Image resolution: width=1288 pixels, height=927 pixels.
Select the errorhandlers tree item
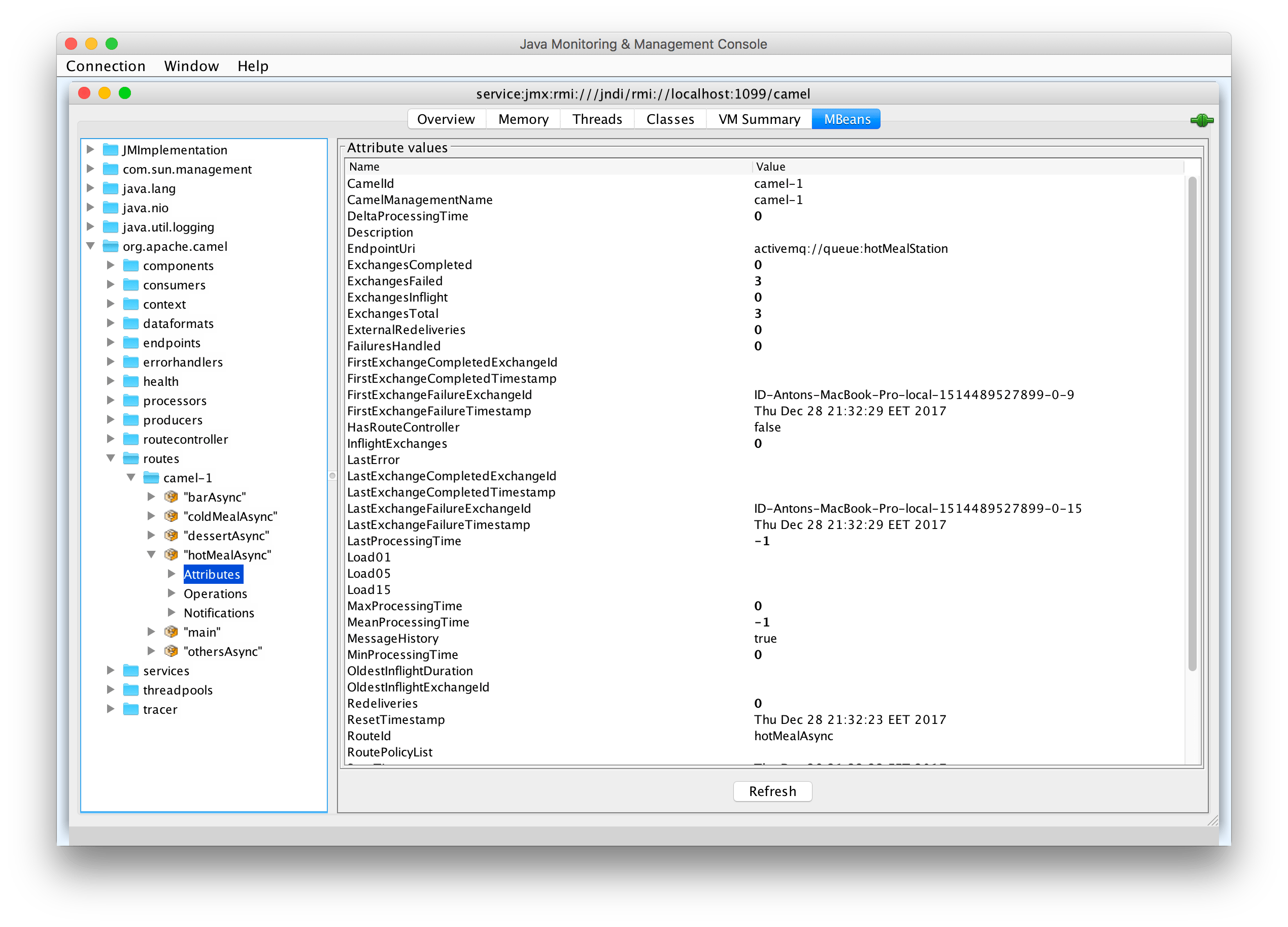[183, 362]
